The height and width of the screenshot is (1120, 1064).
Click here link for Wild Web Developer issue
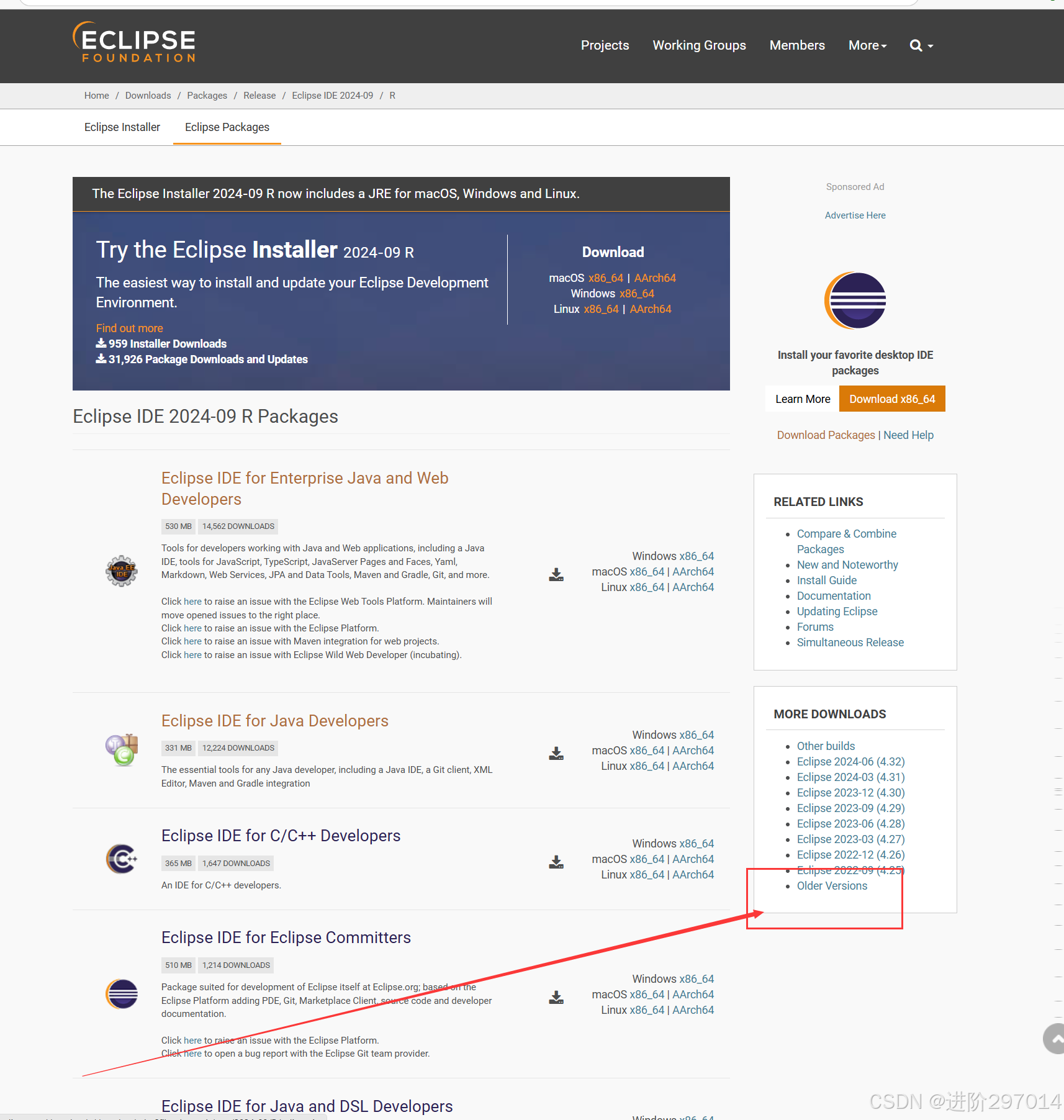pos(192,655)
